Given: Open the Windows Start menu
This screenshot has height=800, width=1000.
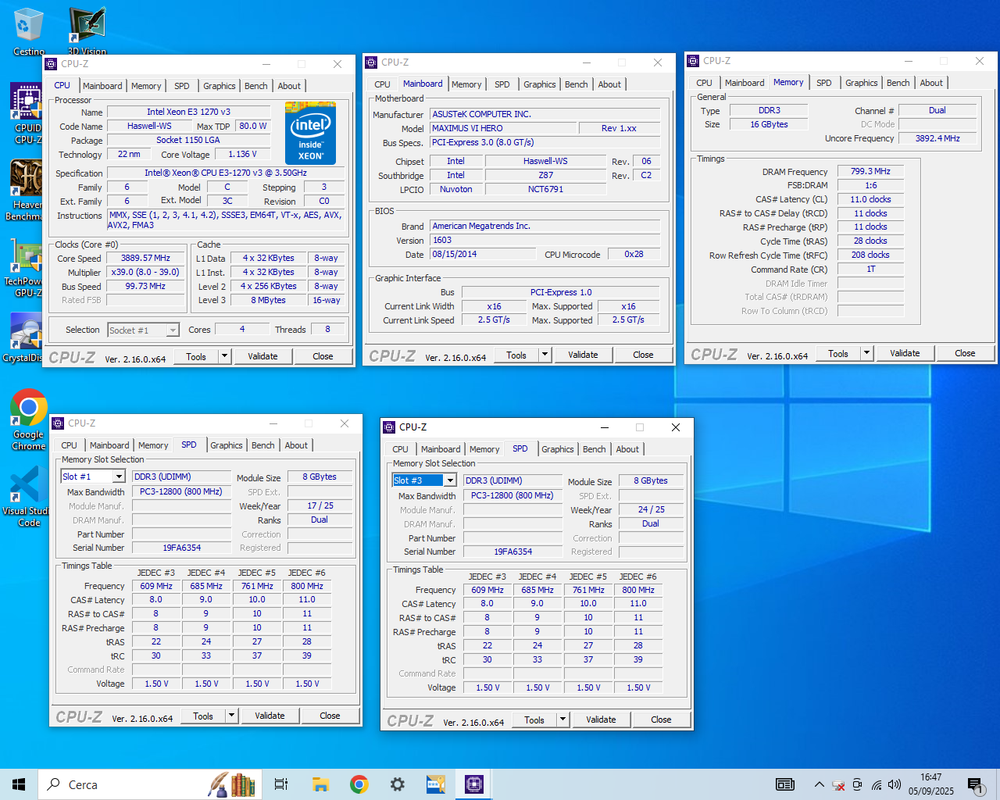Looking at the screenshot, I should (18, 785).
